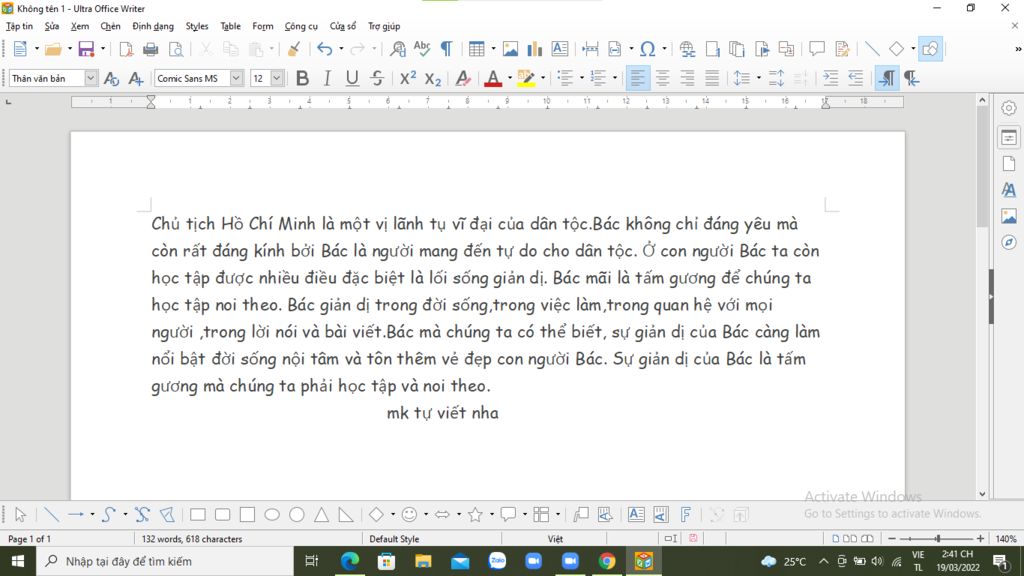Click the Save document icon
This screenshot has width=1024, height=576.
tap(86, 49)
